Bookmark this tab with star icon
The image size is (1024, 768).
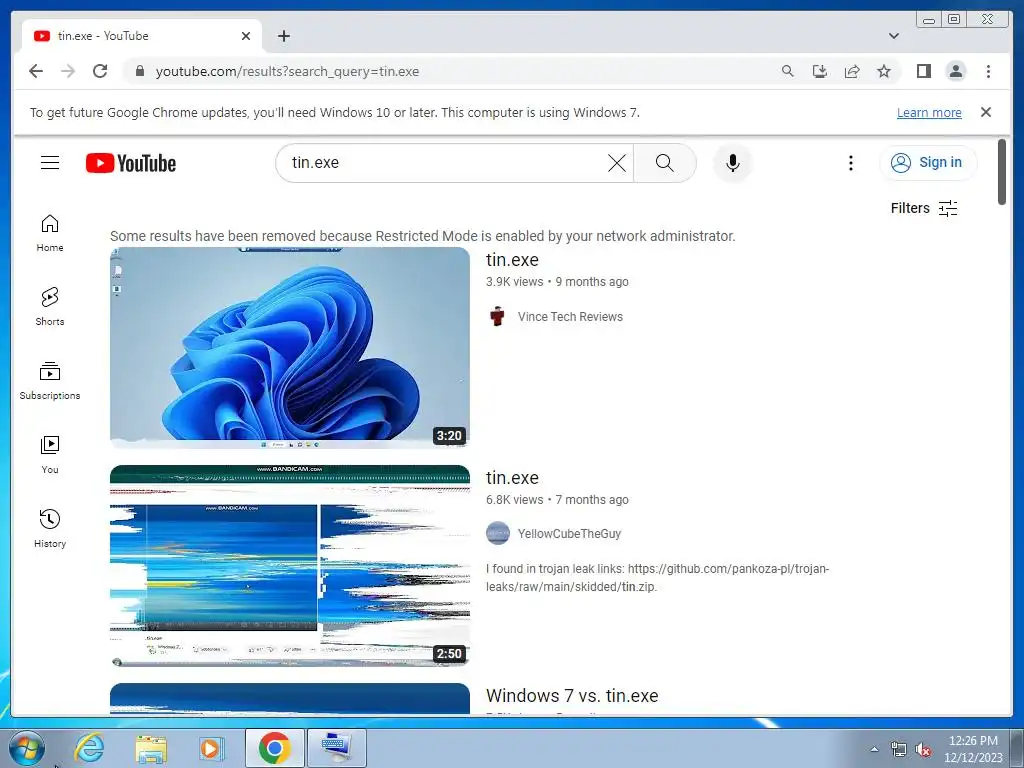tap(884, 71)
